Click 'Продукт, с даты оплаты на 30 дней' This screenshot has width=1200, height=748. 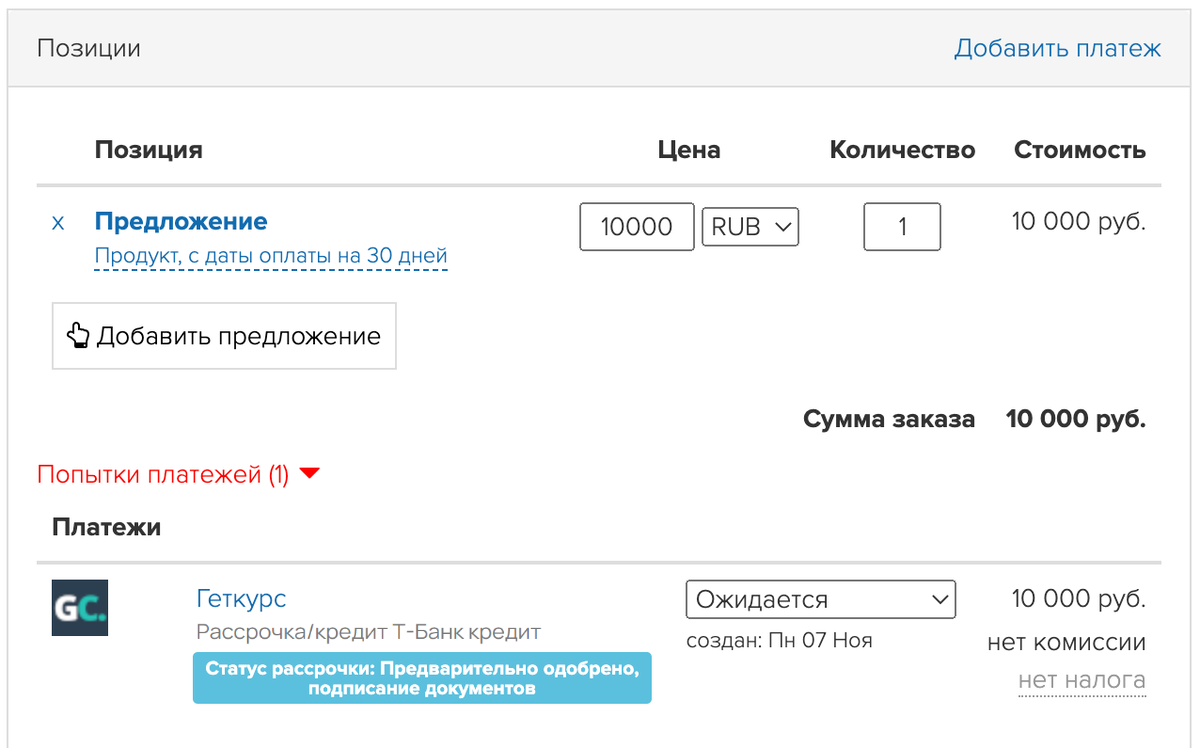(x=271, y=256)
